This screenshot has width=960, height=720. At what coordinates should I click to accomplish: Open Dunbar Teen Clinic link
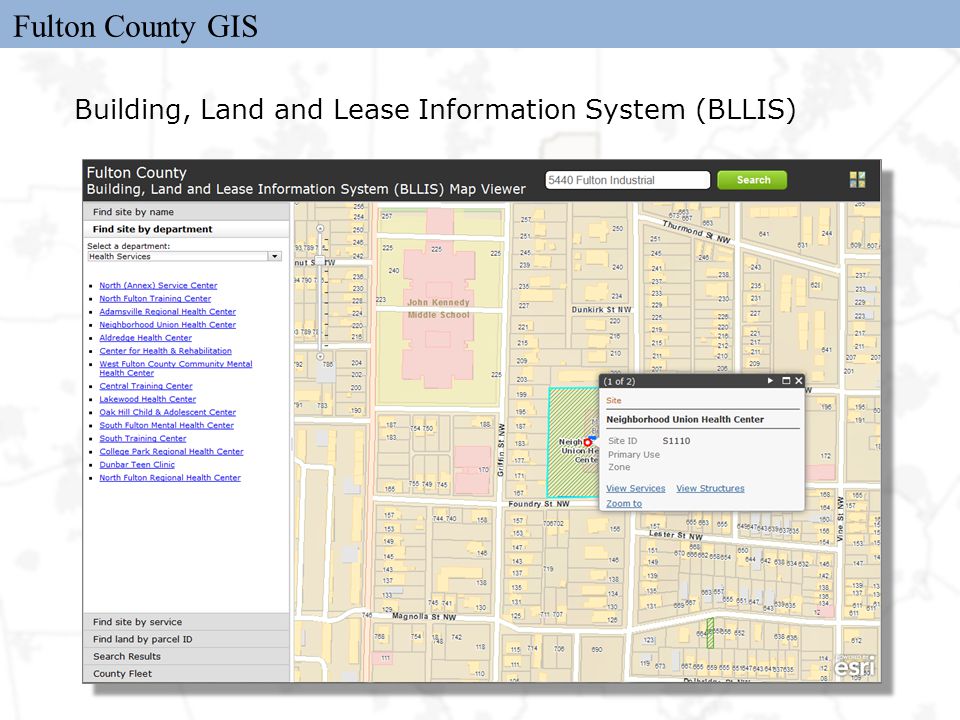[x=137, y=465]
